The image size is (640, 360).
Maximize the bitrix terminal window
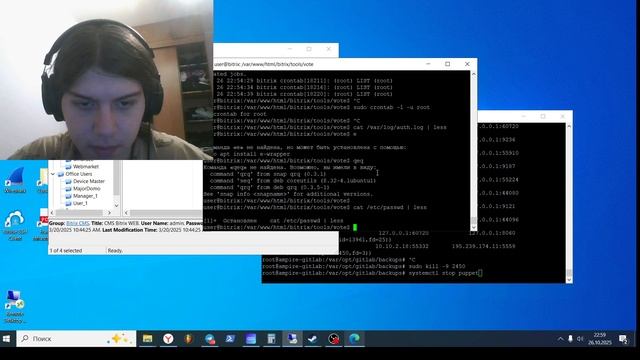point(447,64)
